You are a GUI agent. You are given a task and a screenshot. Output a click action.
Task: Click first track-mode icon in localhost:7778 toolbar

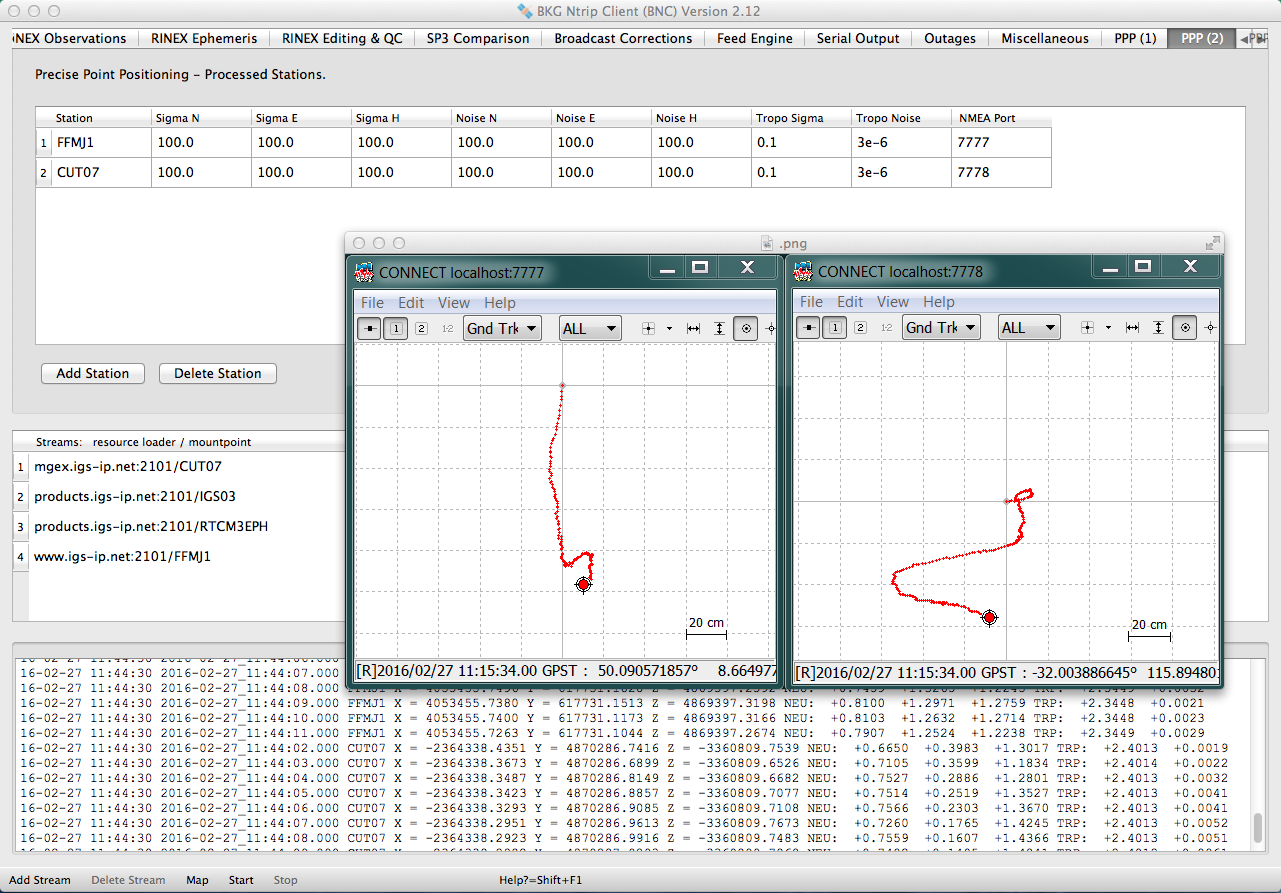808,327
